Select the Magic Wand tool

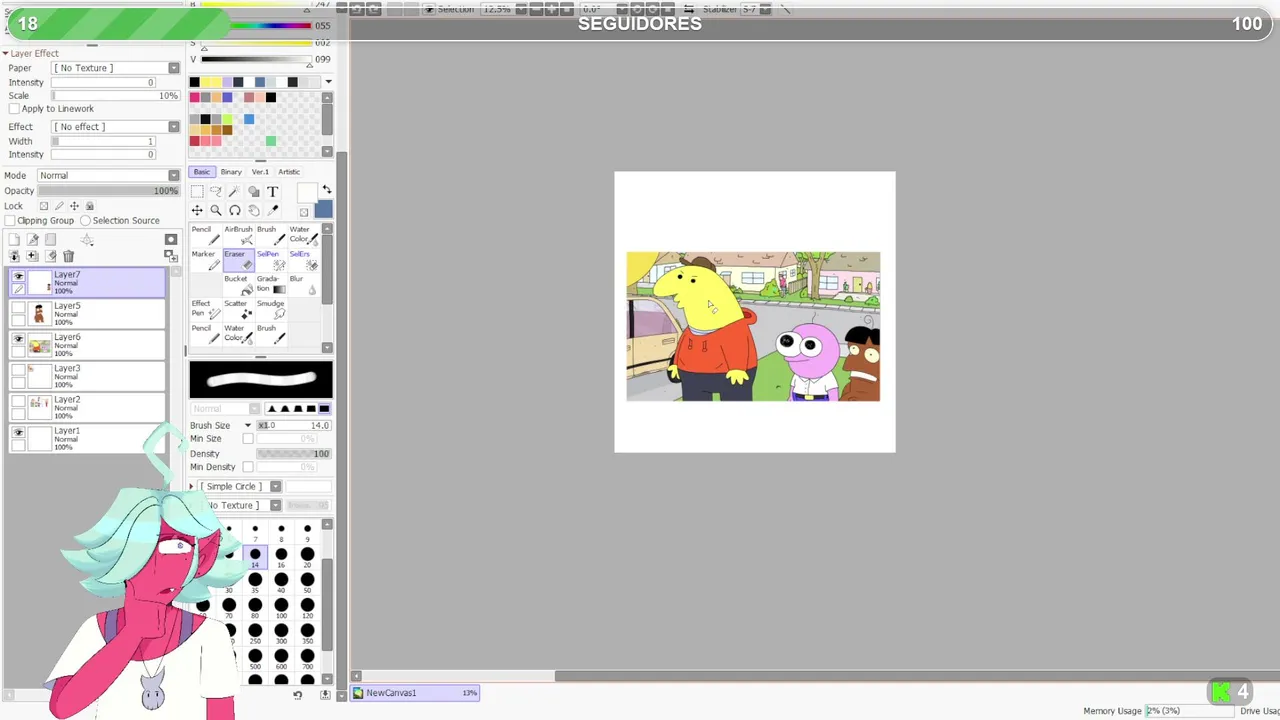pos(234,191)
